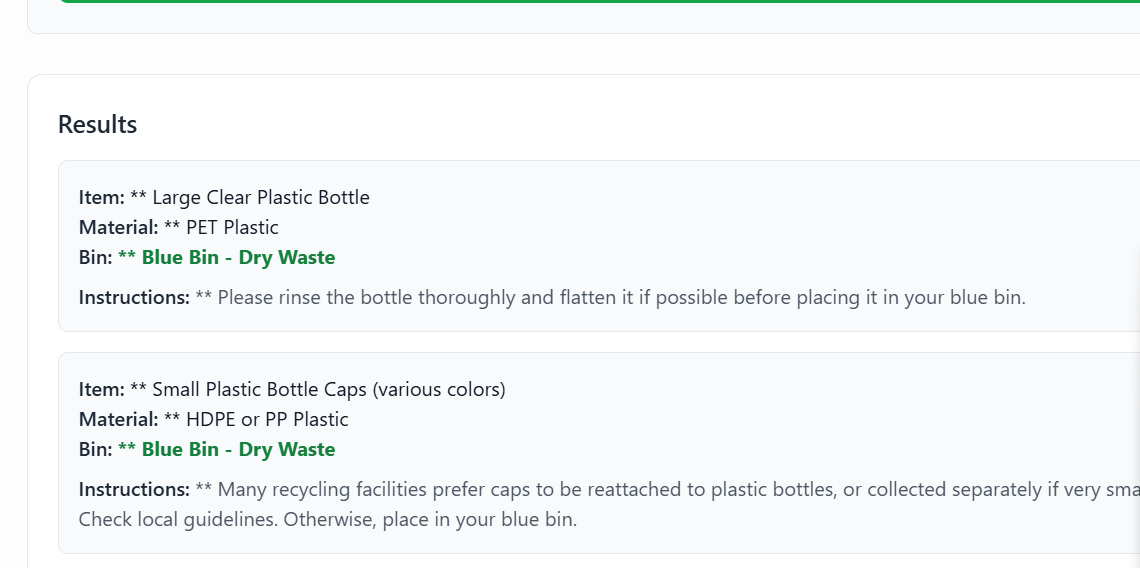Click the 'Bin:' label in the PET Plastic card

coord(95,257)
